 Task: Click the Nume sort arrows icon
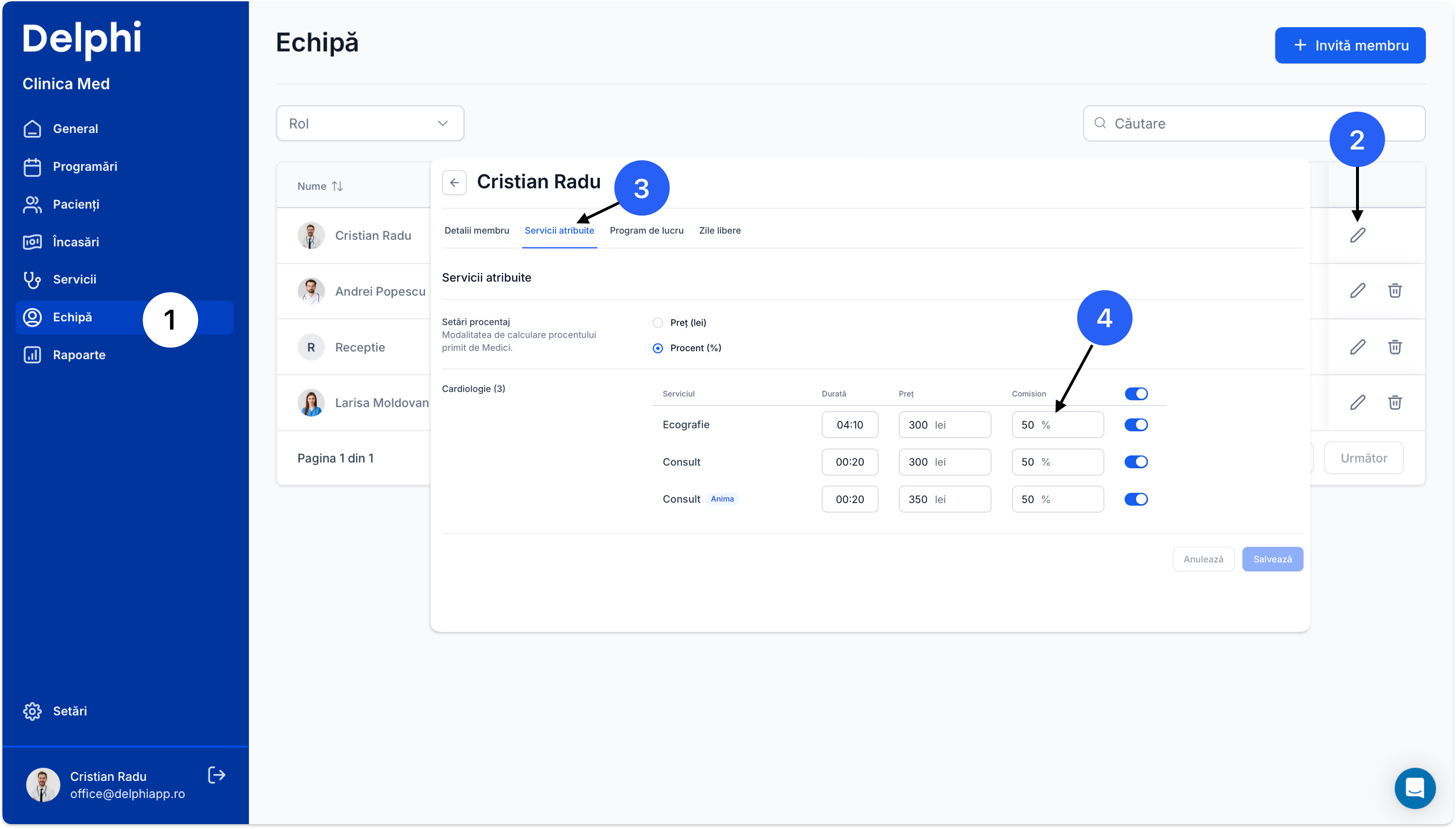337,186
